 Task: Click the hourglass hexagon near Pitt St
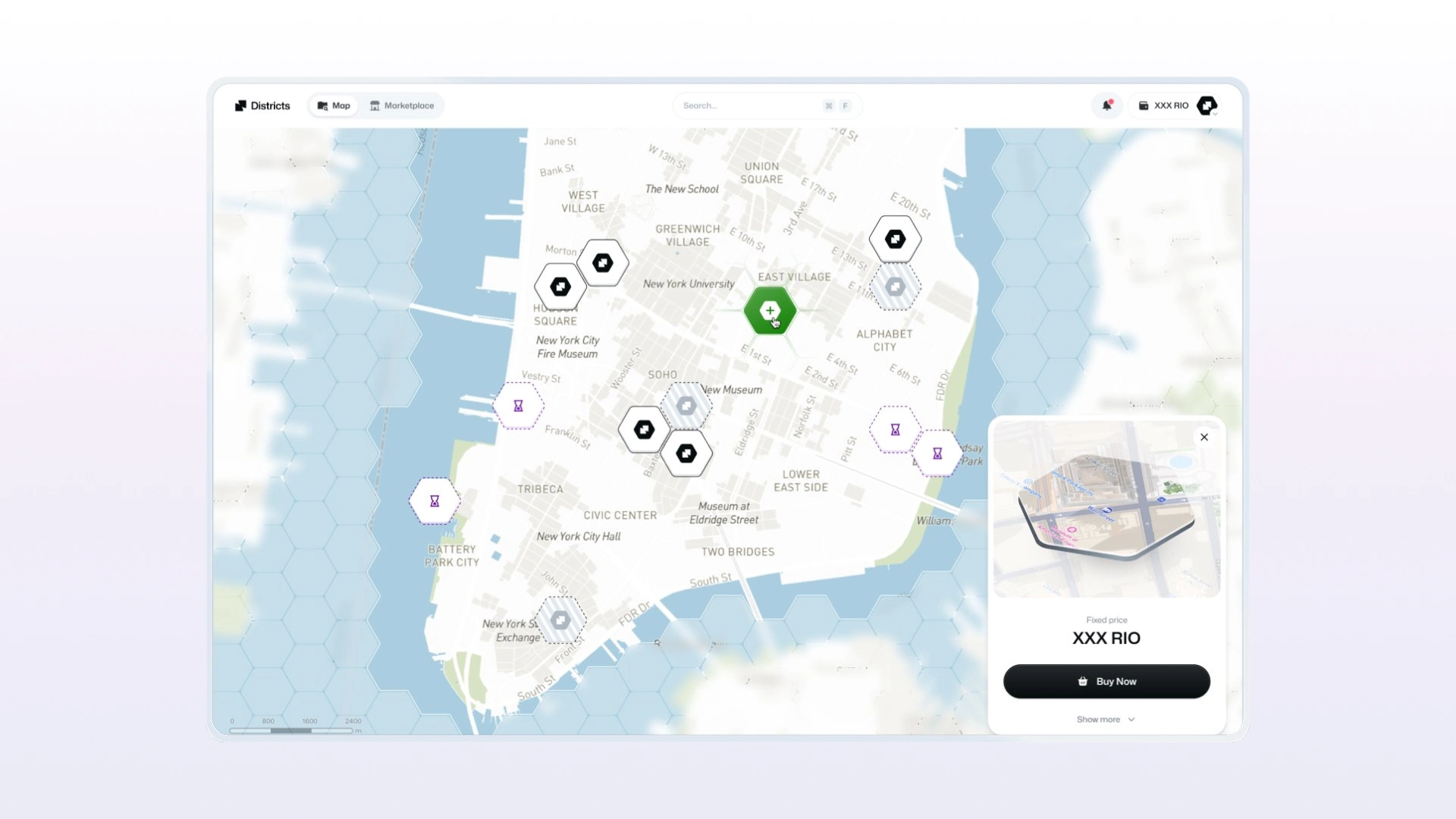[895, 430]
